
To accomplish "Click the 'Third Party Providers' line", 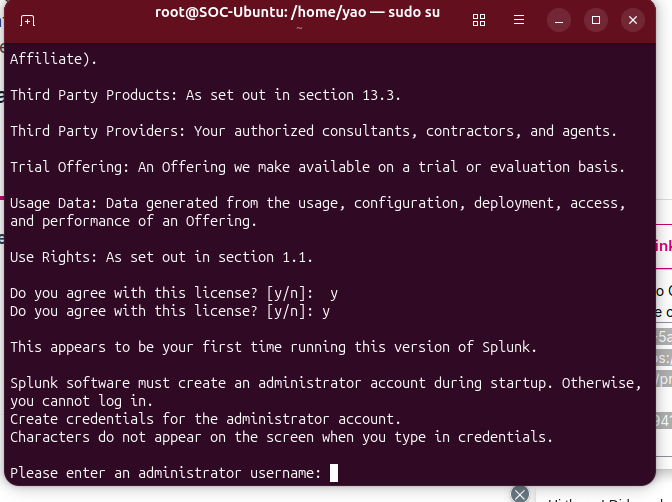I will tap(313, 131).
